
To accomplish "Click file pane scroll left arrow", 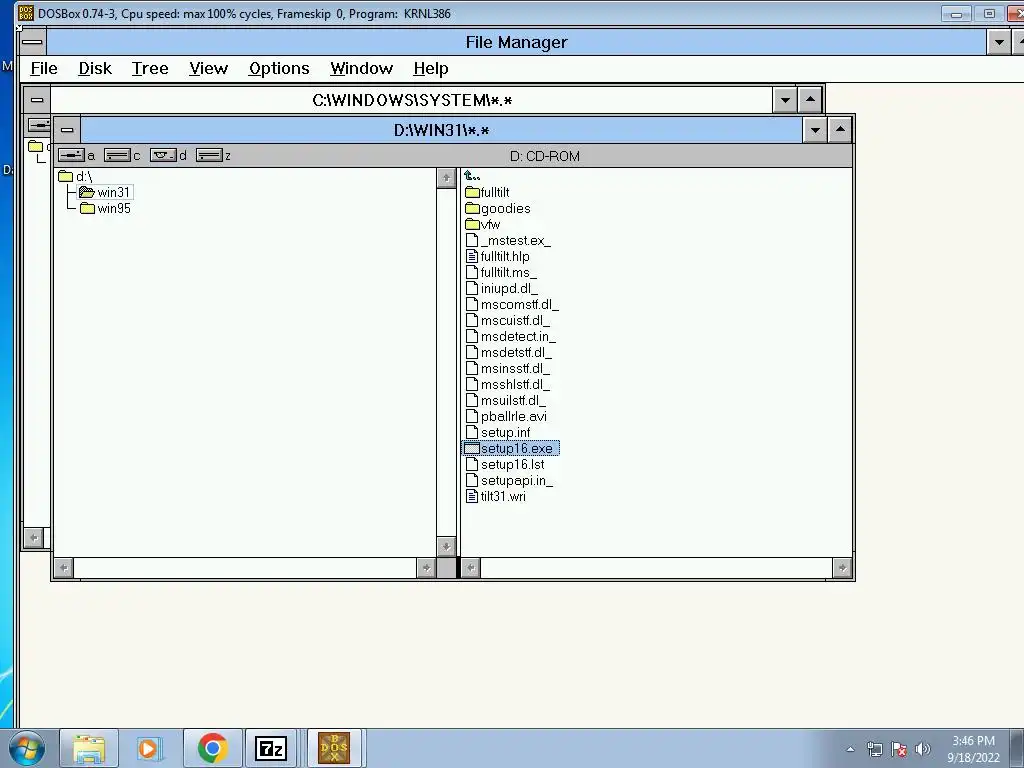I will pyautogui.click(x=471, y=568).
